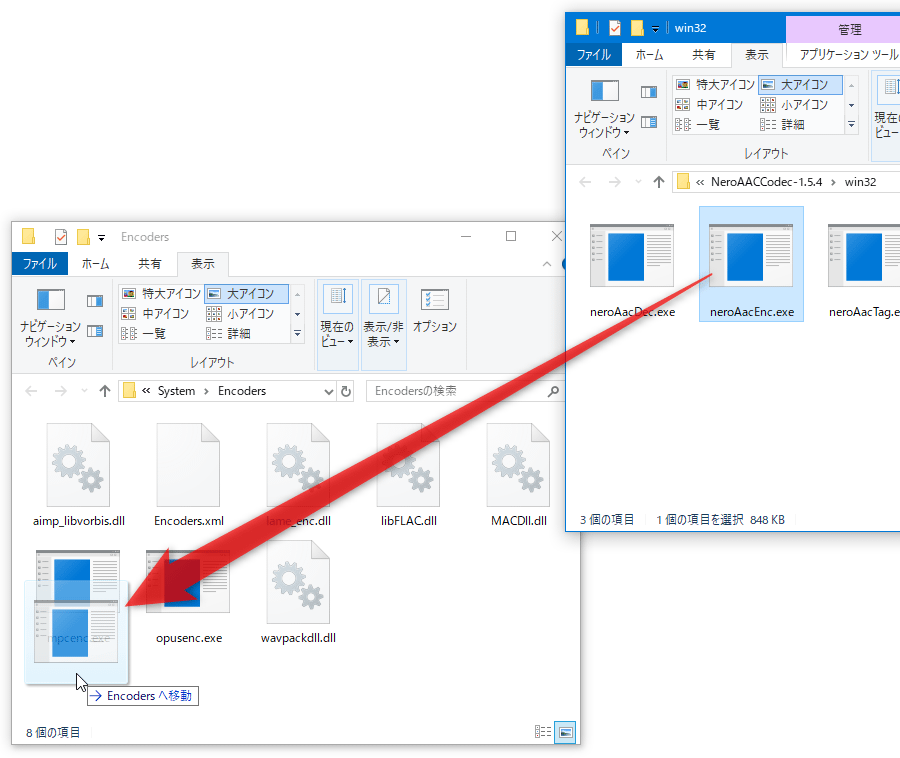The width and height of the screenshot is (900, 758).
Task: Select View tab in Encoders window
Action: [x=203, y=264]
